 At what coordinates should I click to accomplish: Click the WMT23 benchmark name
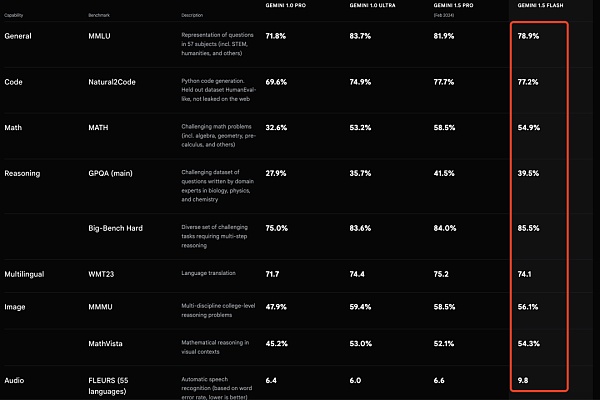[x=102, y=273]
